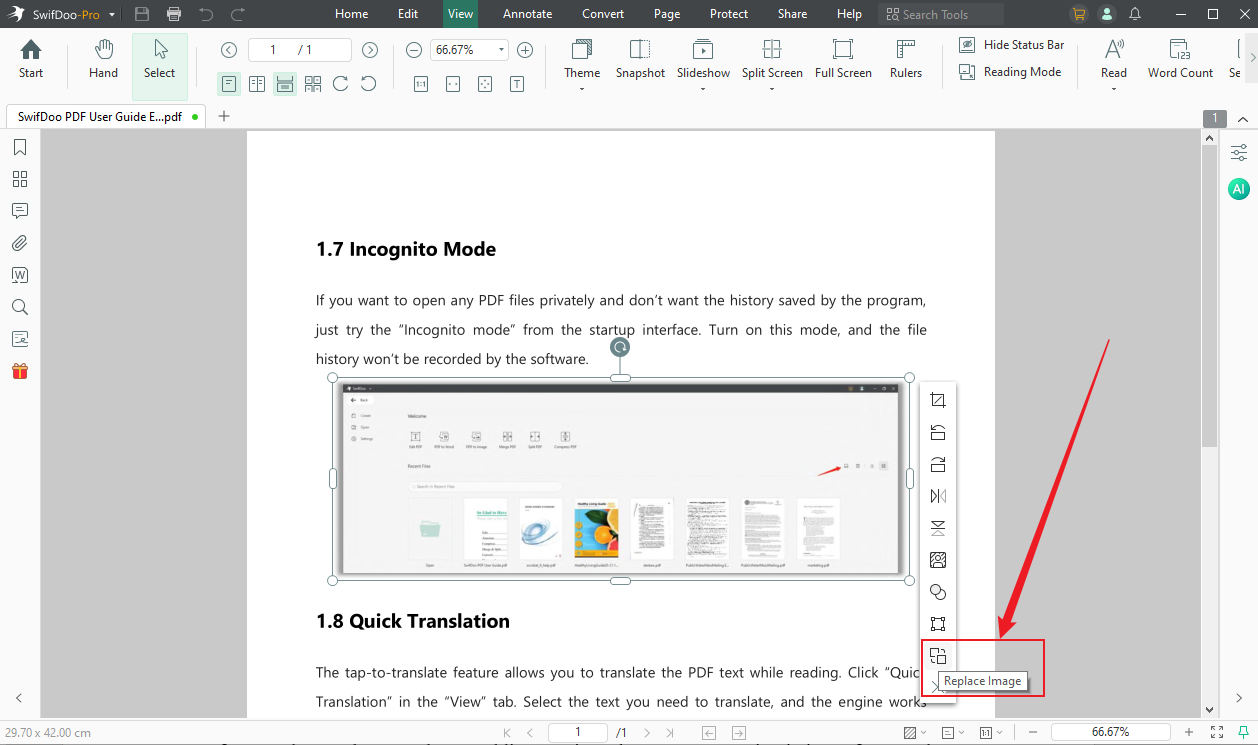Zoom out using status bar minus
Viewport: 1258px width, 745px height.
point(1033,732)
